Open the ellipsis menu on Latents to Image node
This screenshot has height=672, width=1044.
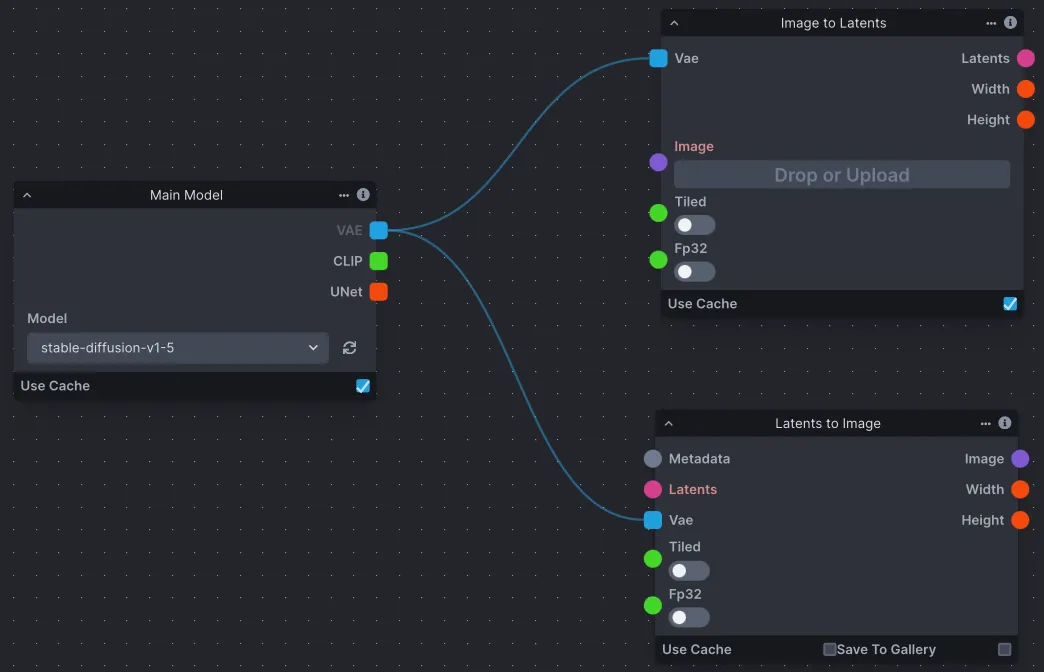[987, 423]
